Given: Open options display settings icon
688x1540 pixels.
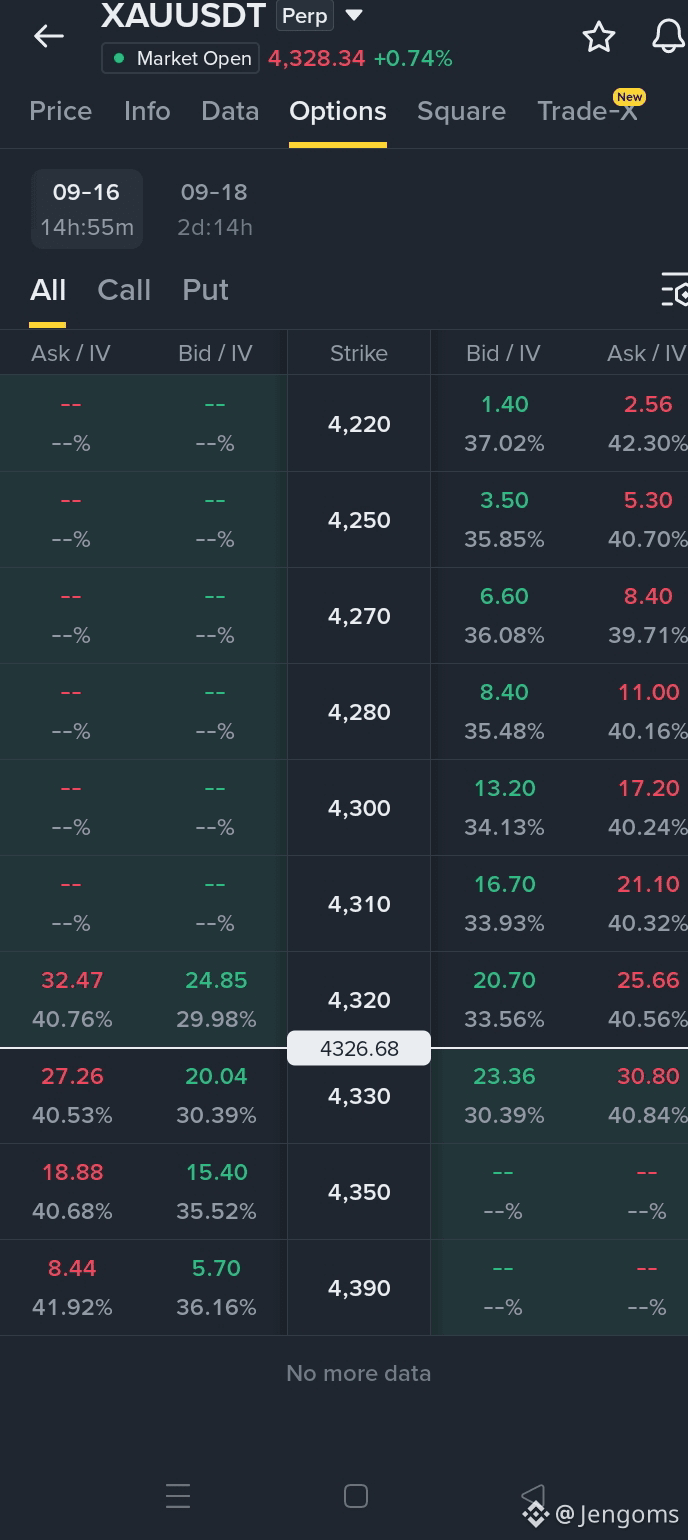Looking at the screenshot, I should pyautogui.click(x=675, y=290).
